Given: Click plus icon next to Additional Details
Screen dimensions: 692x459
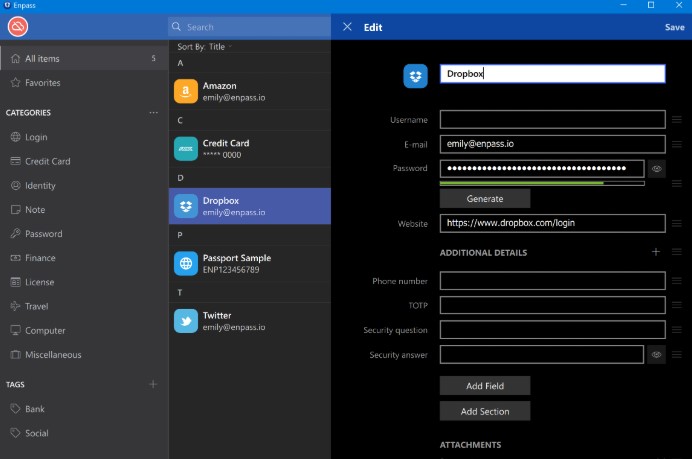Looking at the screenshot, I should point(656,252).
